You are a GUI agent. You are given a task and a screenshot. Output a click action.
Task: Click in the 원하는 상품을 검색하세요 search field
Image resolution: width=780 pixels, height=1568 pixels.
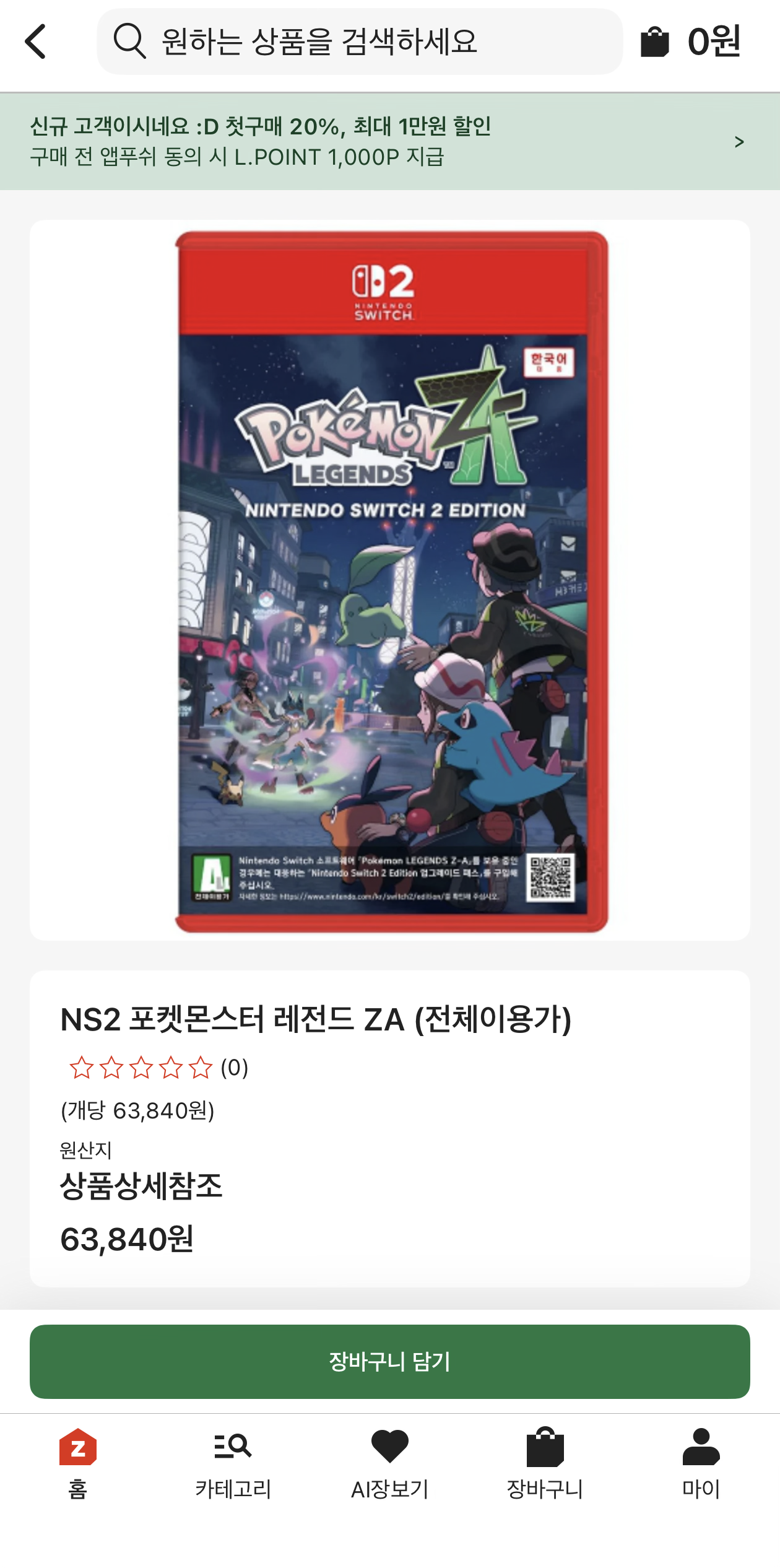click(360, 41)
